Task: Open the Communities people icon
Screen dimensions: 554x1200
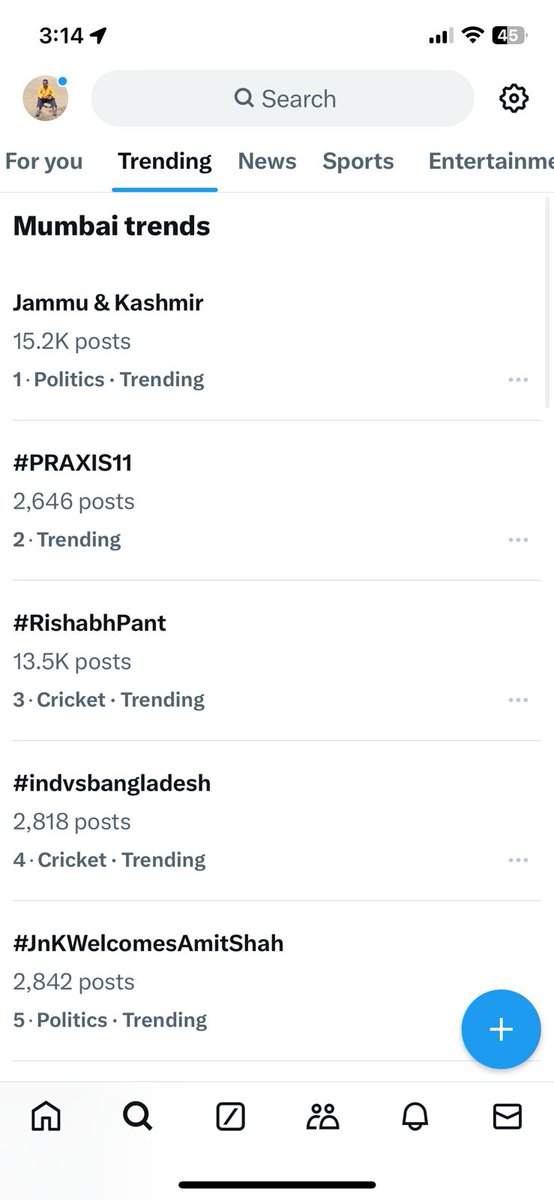Action: pyautogui.click(x=323, y=1116)
